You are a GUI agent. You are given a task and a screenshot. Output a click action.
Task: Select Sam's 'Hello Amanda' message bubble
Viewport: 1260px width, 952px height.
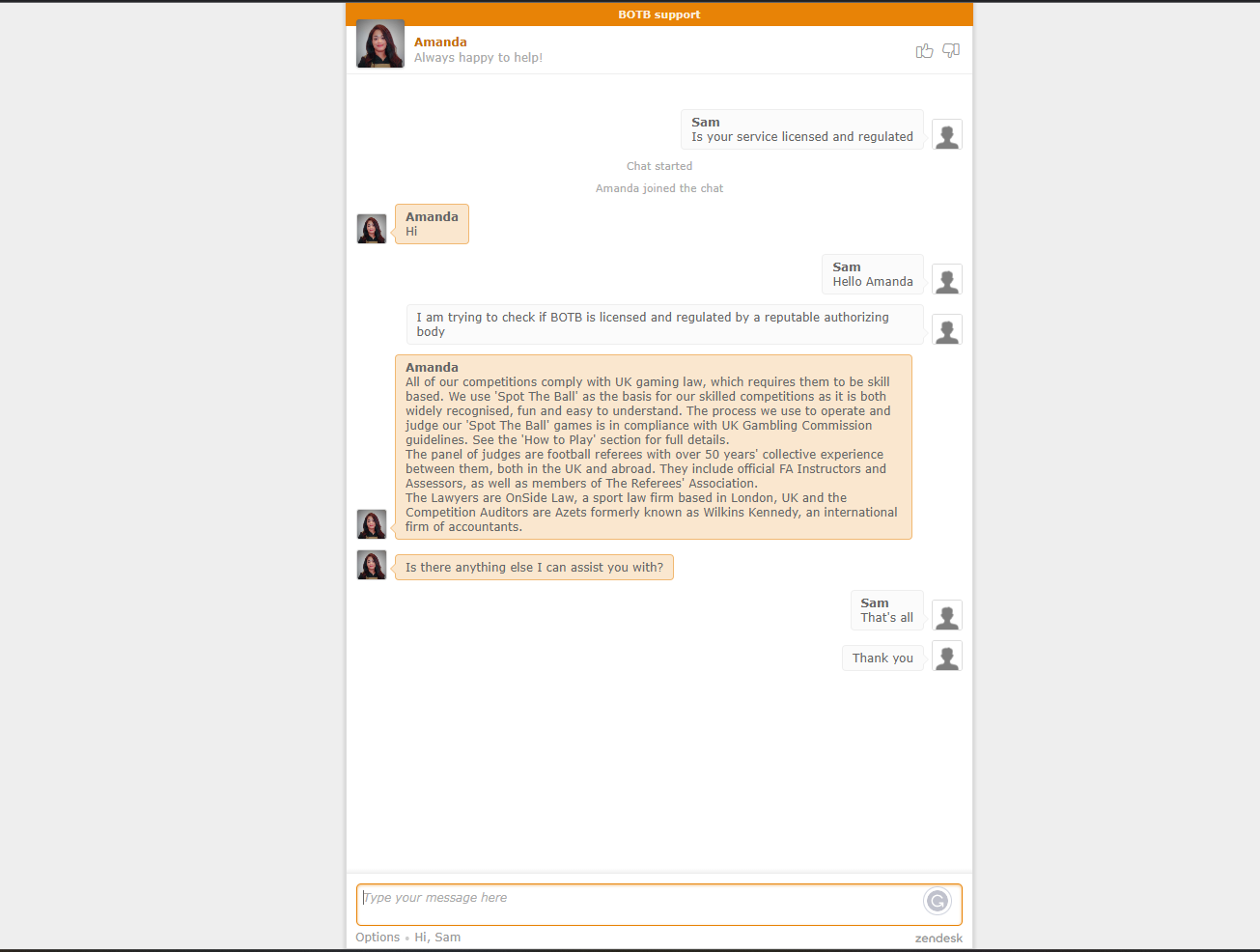(873, 274)
